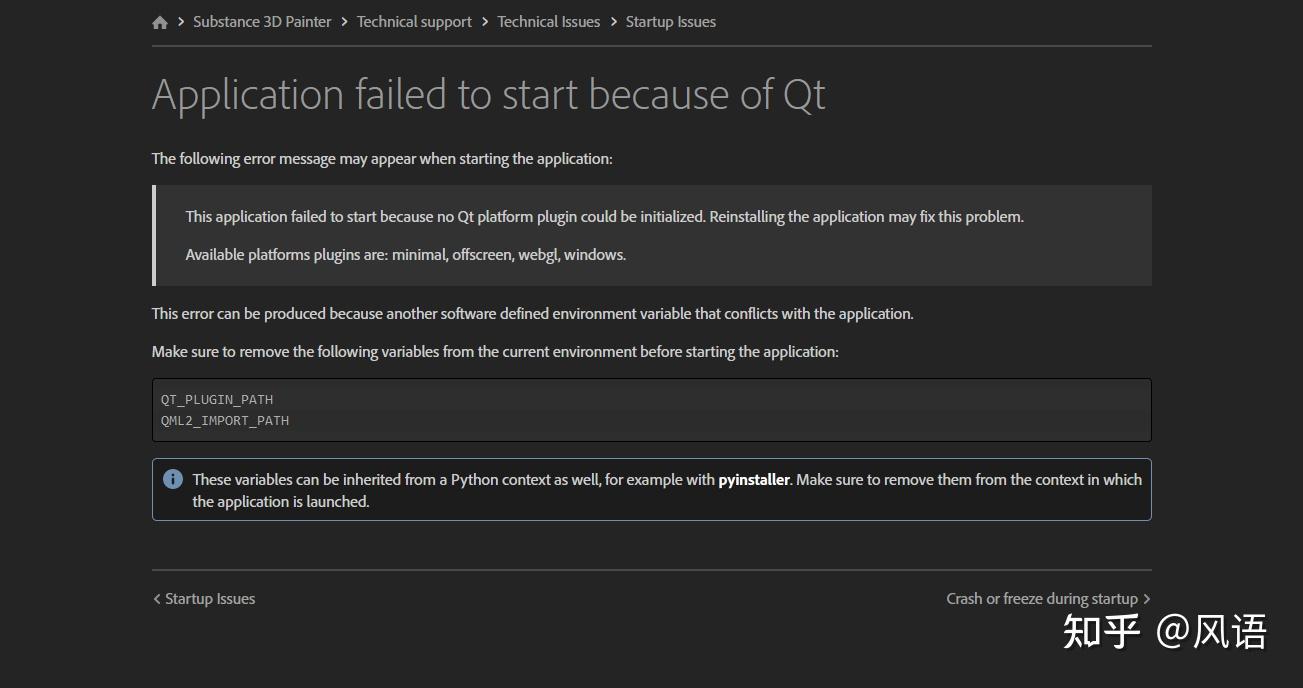
Task: Click the error message quote block
Action: pyautogui.click(x=651, y=235)
